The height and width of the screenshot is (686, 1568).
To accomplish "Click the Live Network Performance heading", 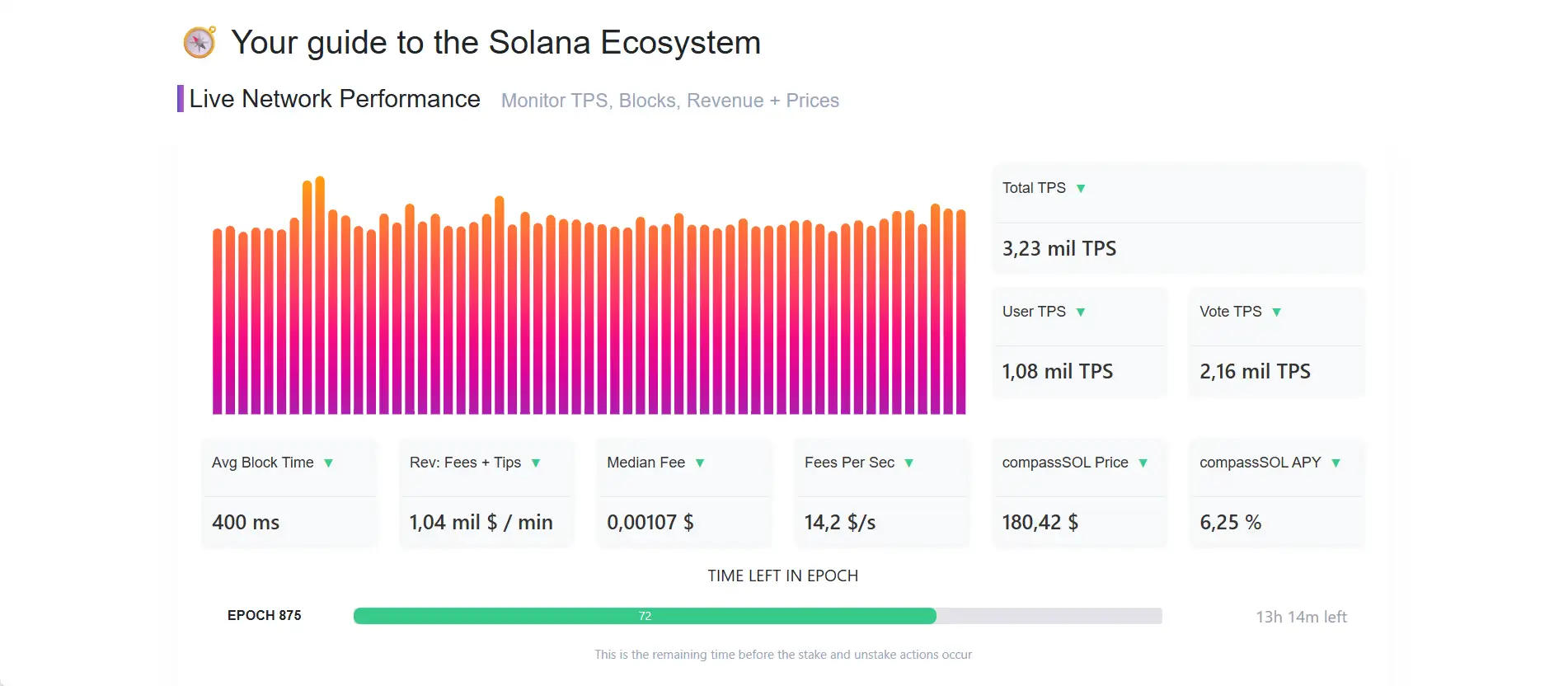I will (x=334, y=99).
